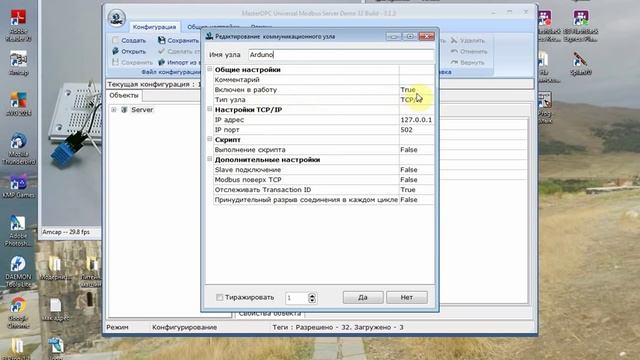Open KMP Games desktop icon

point(18,187)
